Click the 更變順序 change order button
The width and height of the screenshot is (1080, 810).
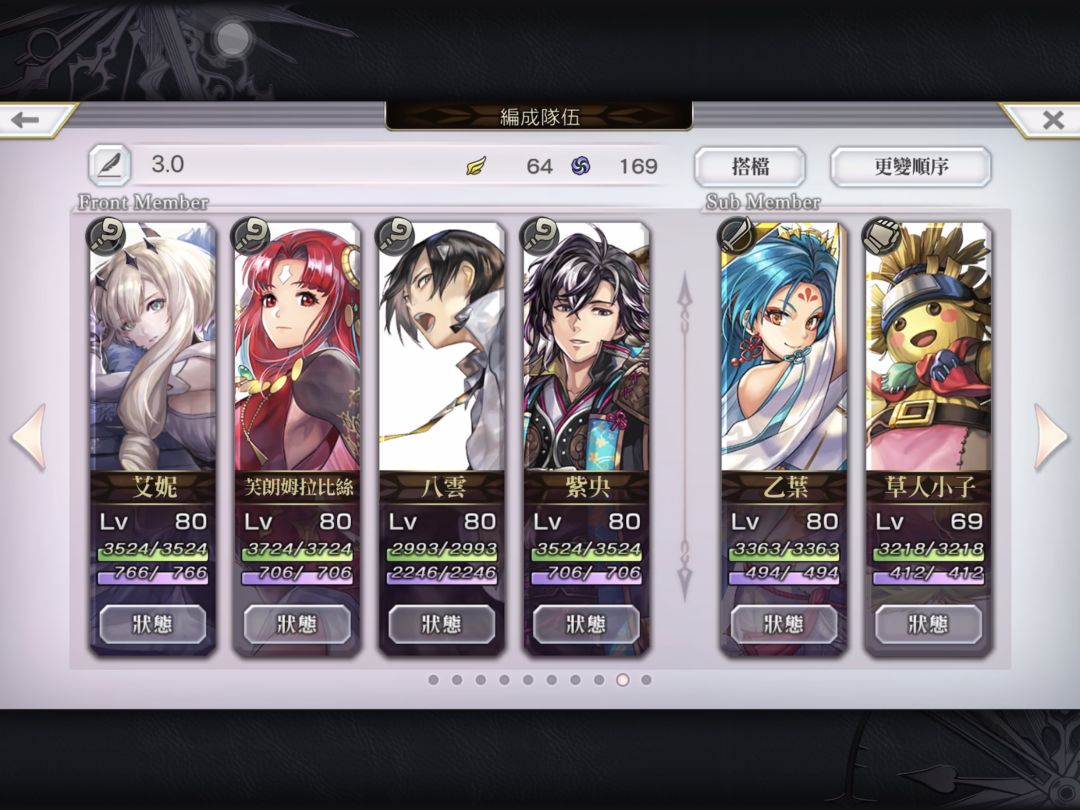pos(911,166)
